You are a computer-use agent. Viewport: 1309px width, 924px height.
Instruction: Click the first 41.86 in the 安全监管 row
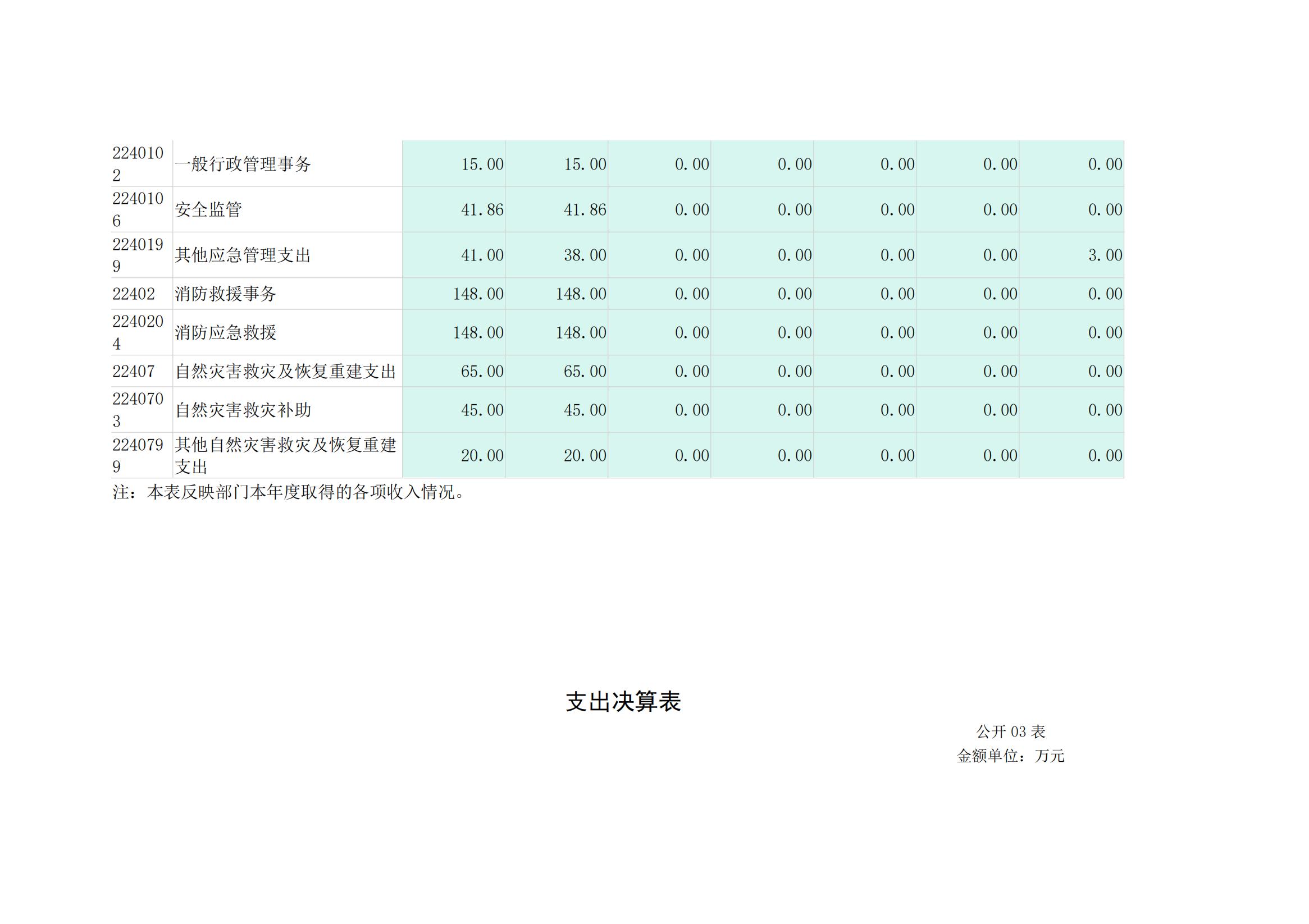click(x=482, y=210)
